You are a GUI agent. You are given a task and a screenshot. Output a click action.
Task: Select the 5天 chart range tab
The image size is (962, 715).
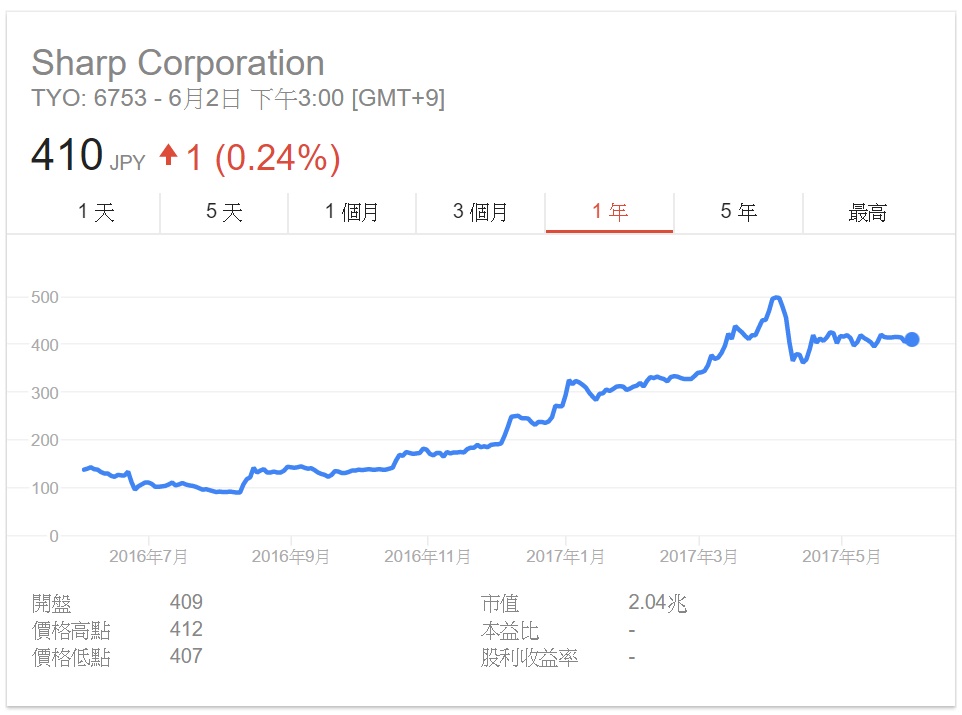point(224,212)
